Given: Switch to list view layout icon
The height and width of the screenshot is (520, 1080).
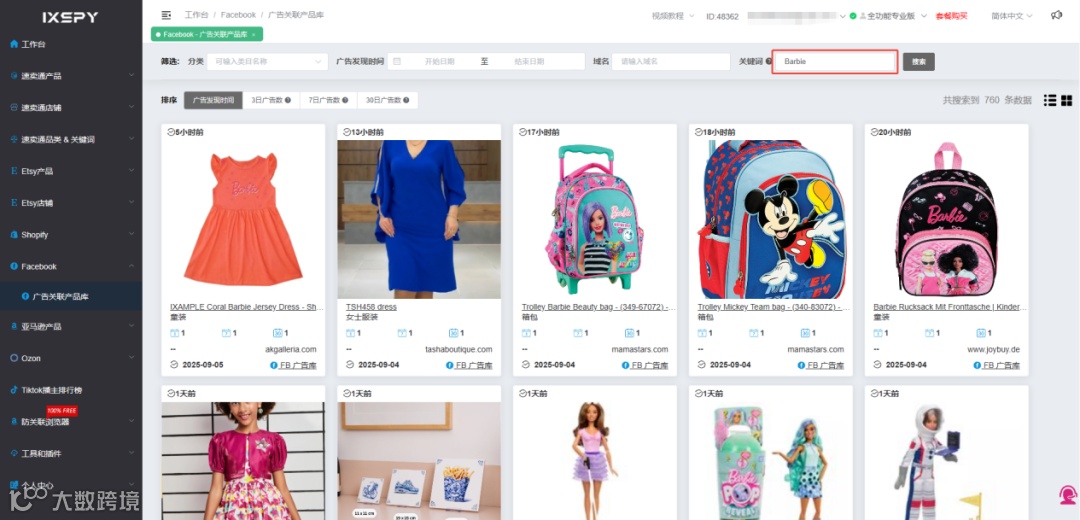Looking at the screenshot, I should tap(1050, 101).
